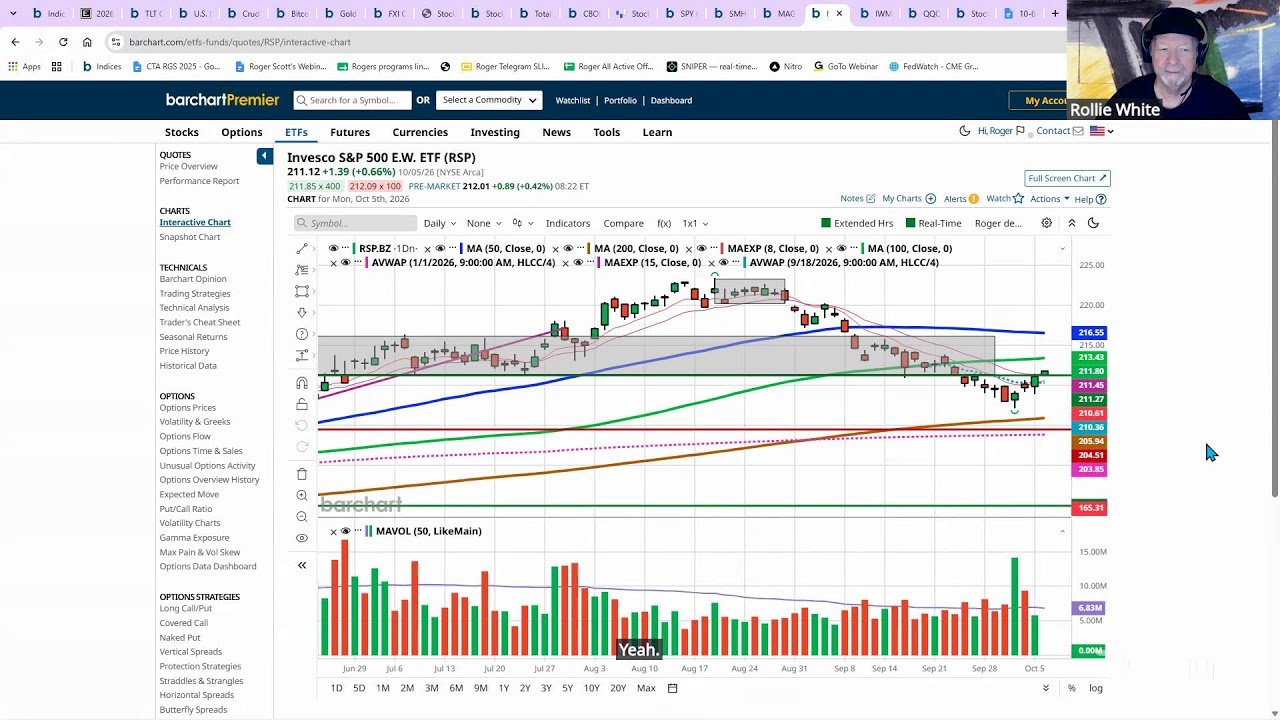The width and height of the screenshot is (1280, 720).
Task: Click the question-mark annotation tool icon
Action: coord(302,334)
